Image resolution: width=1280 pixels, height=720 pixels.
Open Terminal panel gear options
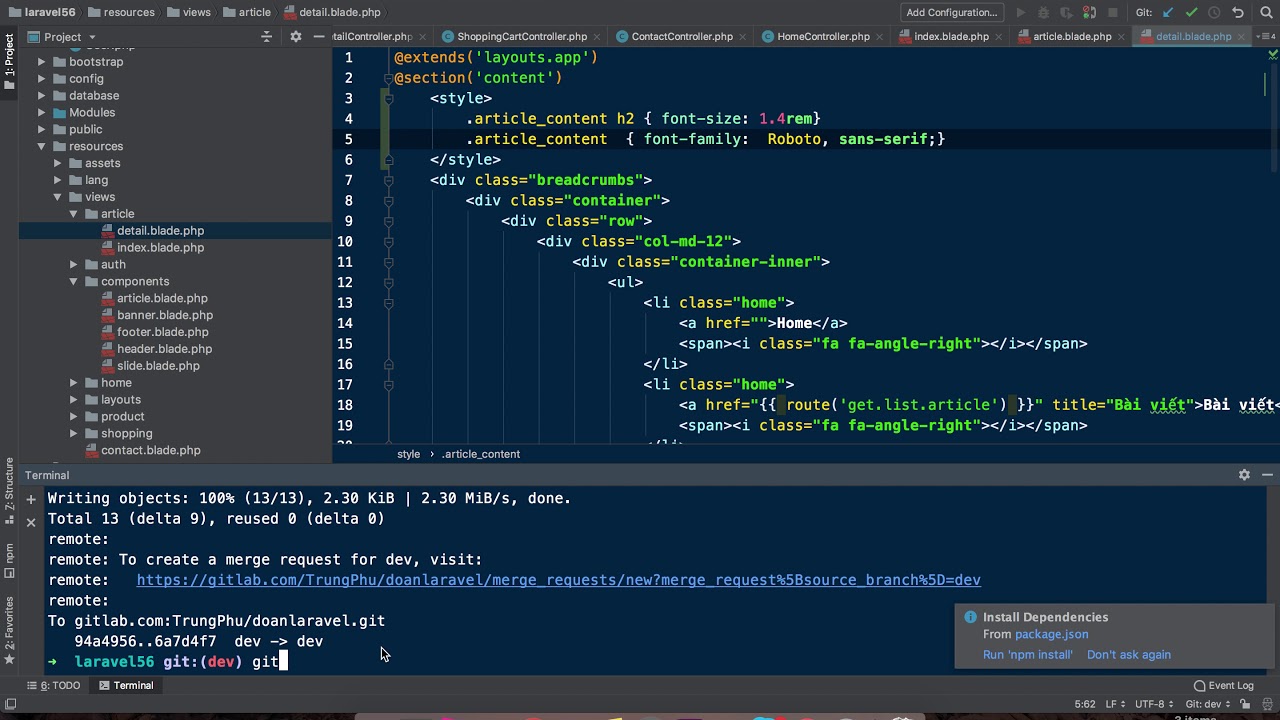point(1244,475)
